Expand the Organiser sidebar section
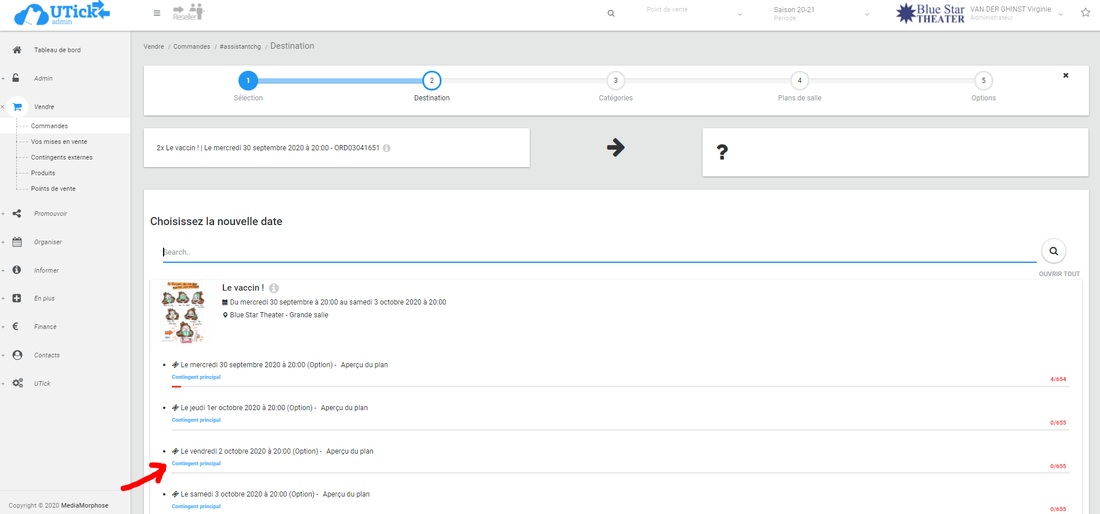Image resolution: width=1100 pixels, height=514 pixels. (x=48, y=241)
